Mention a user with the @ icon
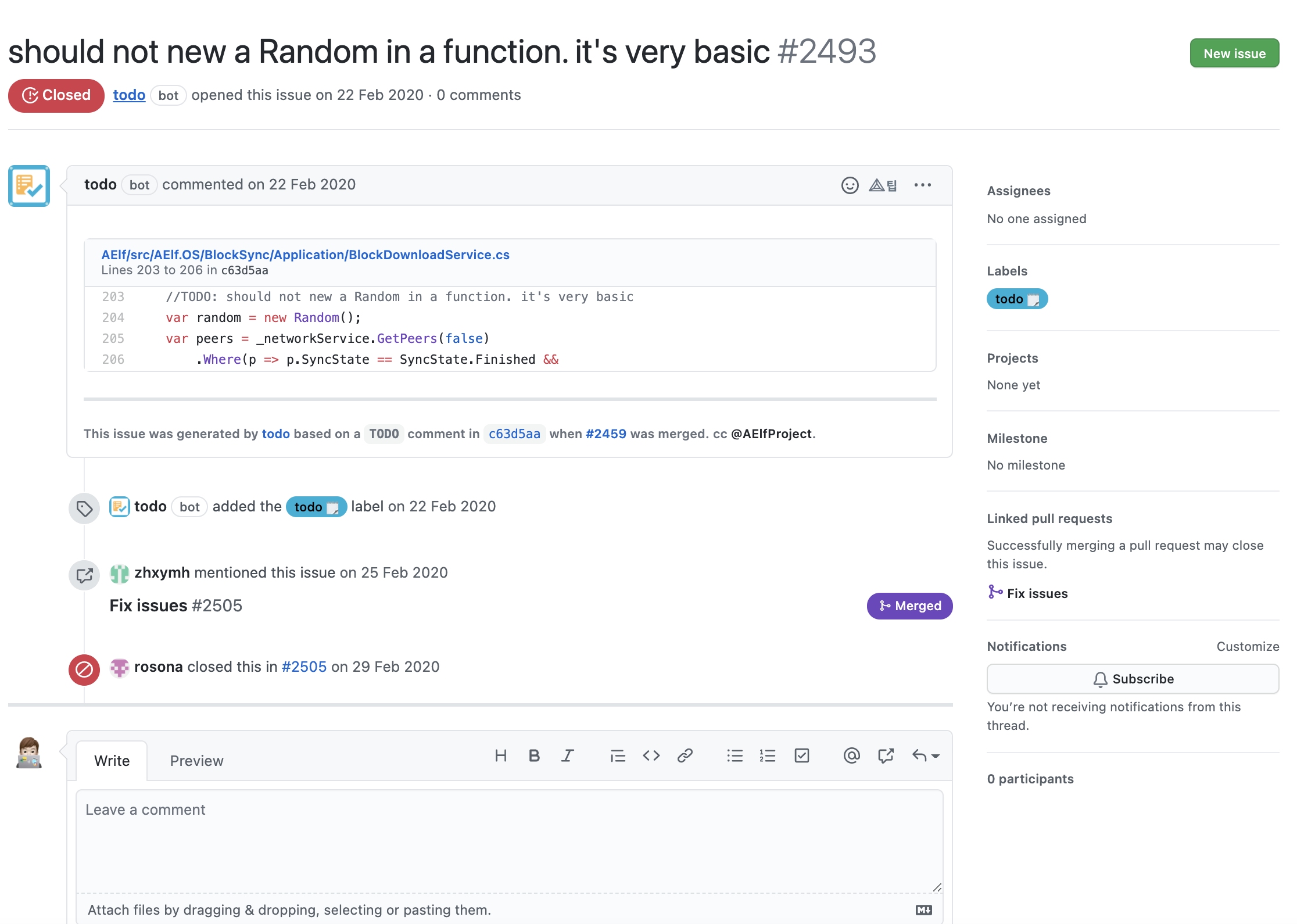The image size is (1297, 924). (851, 755)
